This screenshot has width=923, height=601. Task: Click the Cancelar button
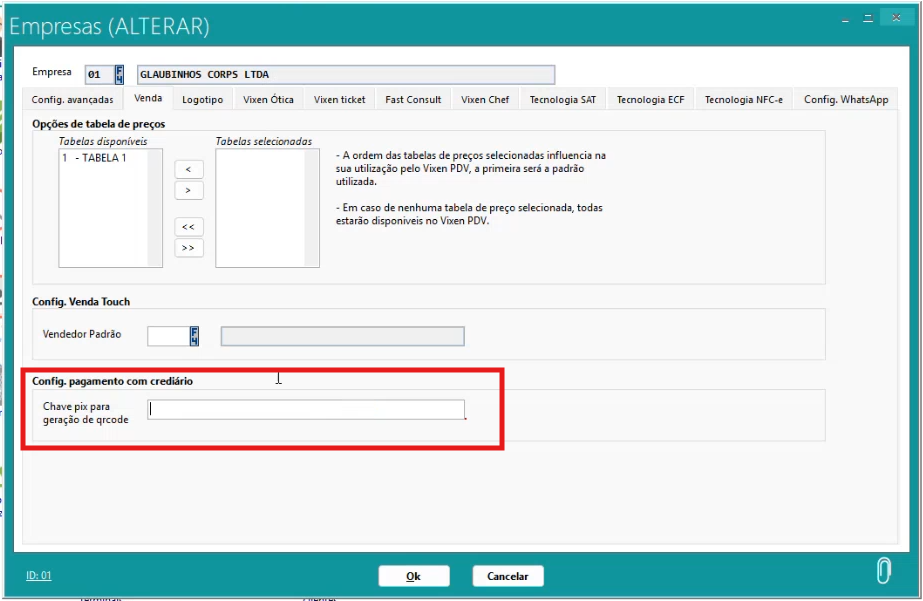pyautogui.click(x=507, y=576)
